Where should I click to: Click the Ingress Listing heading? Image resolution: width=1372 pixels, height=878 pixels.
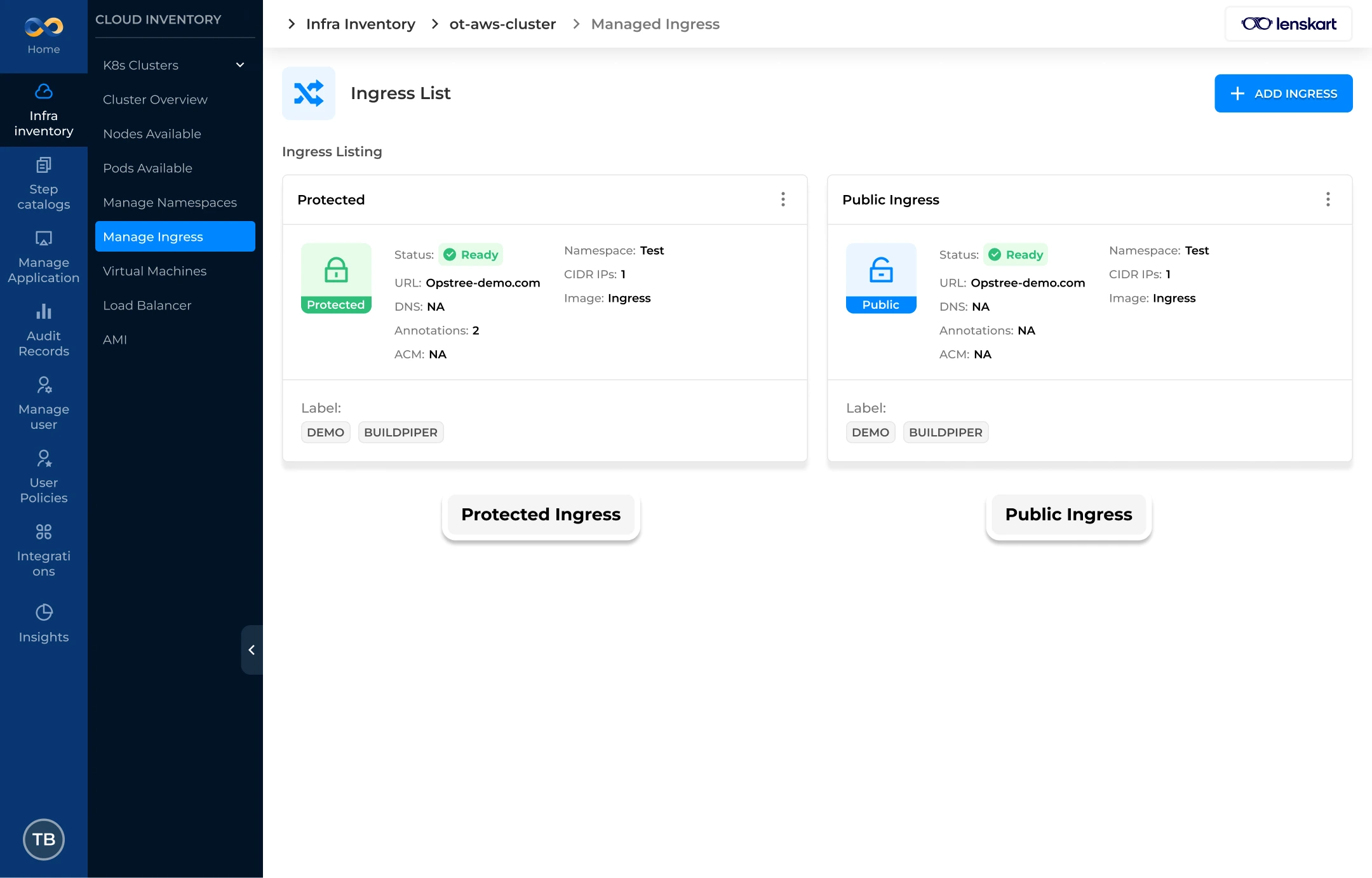[332, 151]
